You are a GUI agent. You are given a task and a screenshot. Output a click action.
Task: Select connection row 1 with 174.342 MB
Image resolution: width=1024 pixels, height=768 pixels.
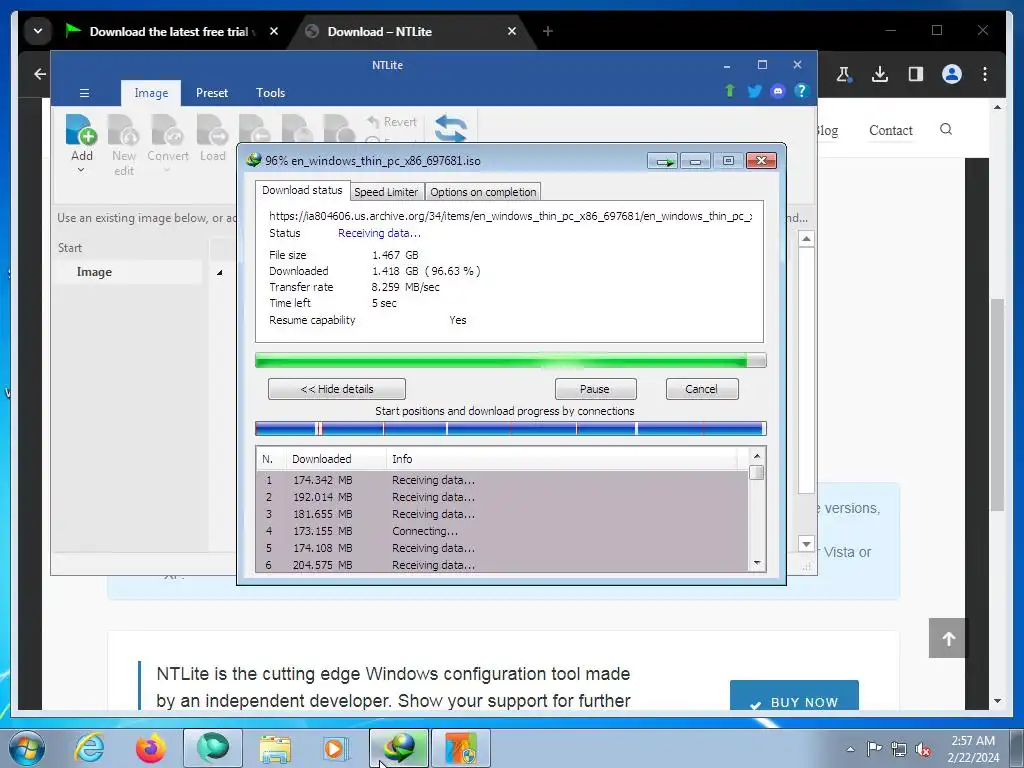[502, 480]
